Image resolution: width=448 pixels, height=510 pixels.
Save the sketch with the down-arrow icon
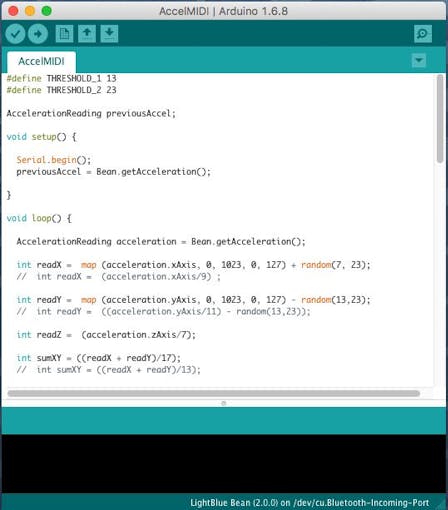click(109, 34)
